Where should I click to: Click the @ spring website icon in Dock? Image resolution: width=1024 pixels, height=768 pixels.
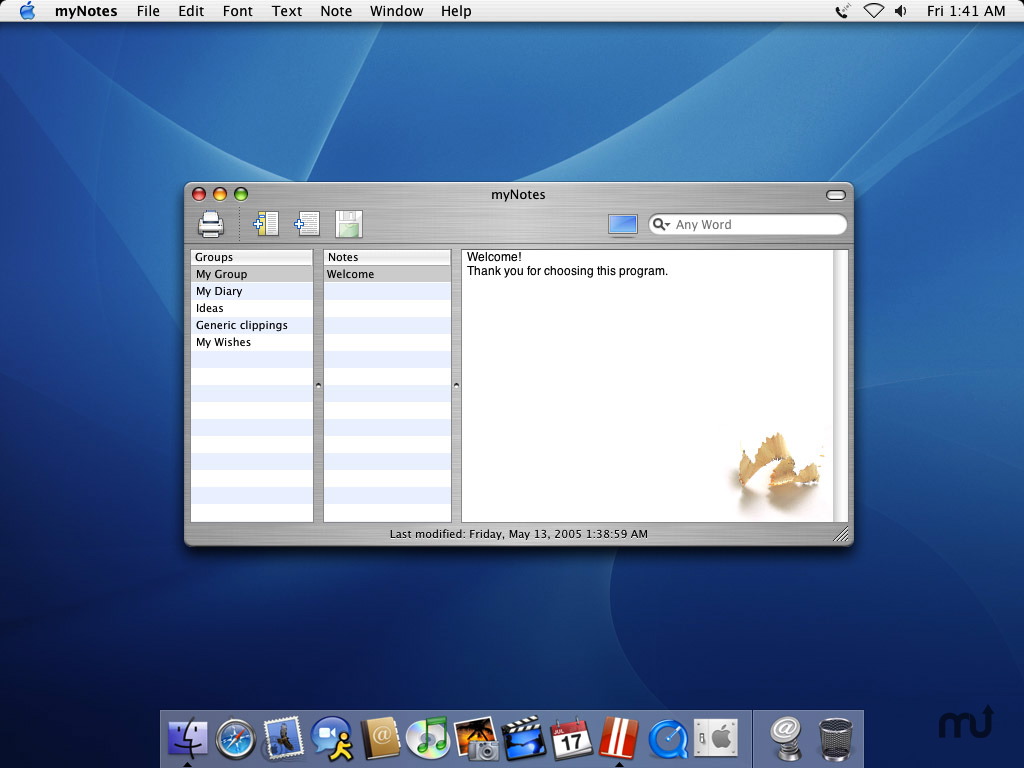point(786,739)
